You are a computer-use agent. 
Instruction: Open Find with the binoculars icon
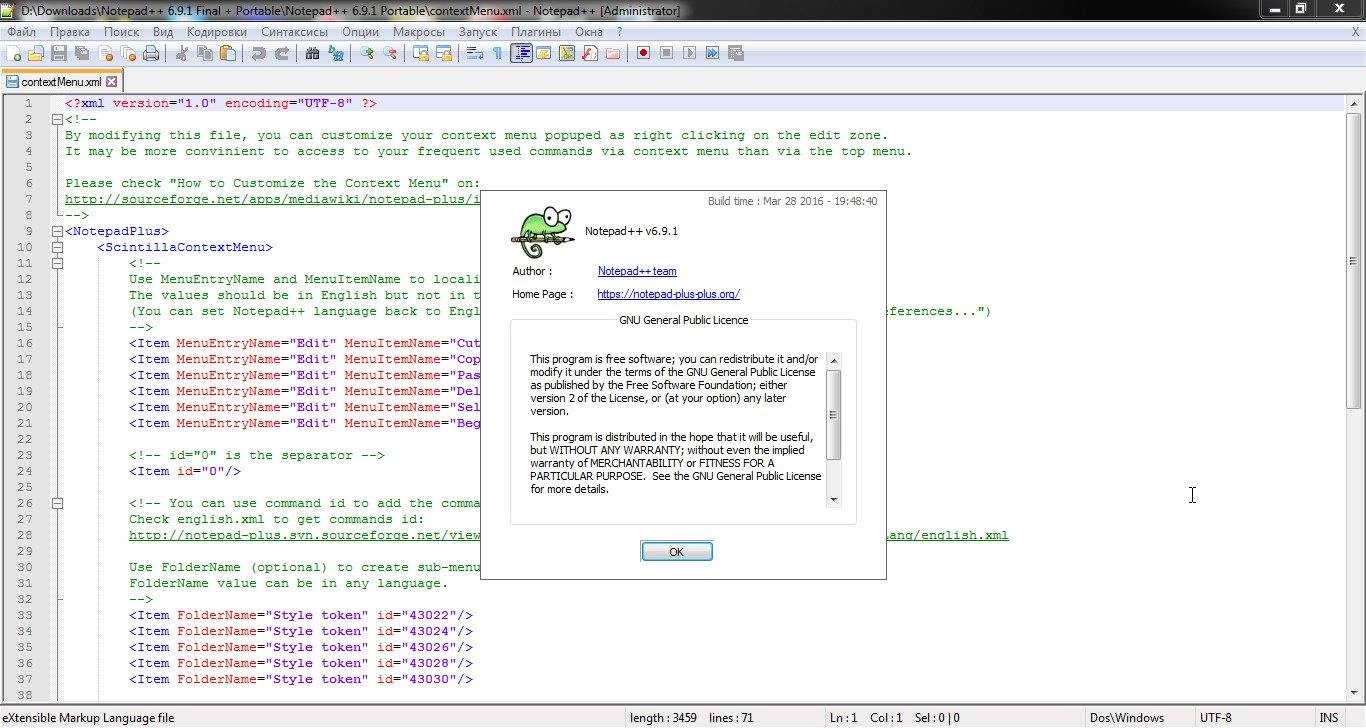312,53
